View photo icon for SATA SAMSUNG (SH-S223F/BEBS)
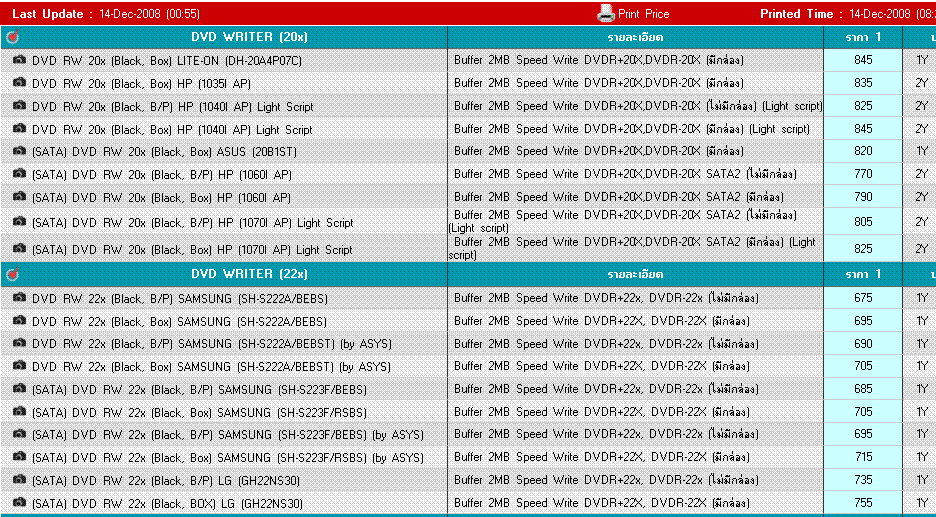The height and width of the screenshot is (517, 936). pos(20,388)
